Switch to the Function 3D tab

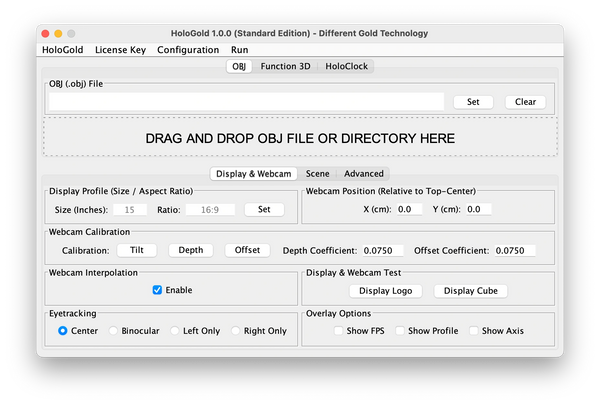(x=285, y=66)
